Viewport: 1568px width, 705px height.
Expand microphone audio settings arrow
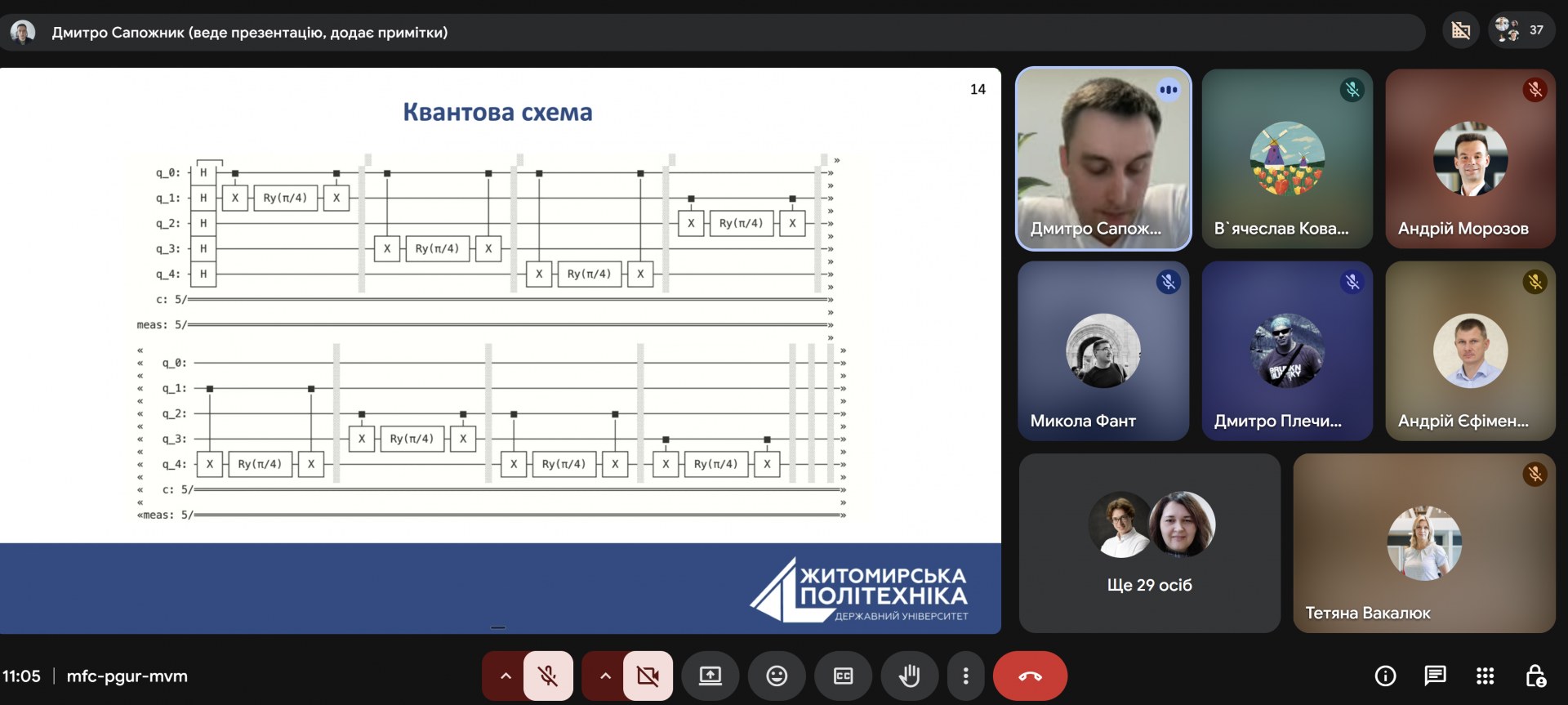tap(506, 676)
